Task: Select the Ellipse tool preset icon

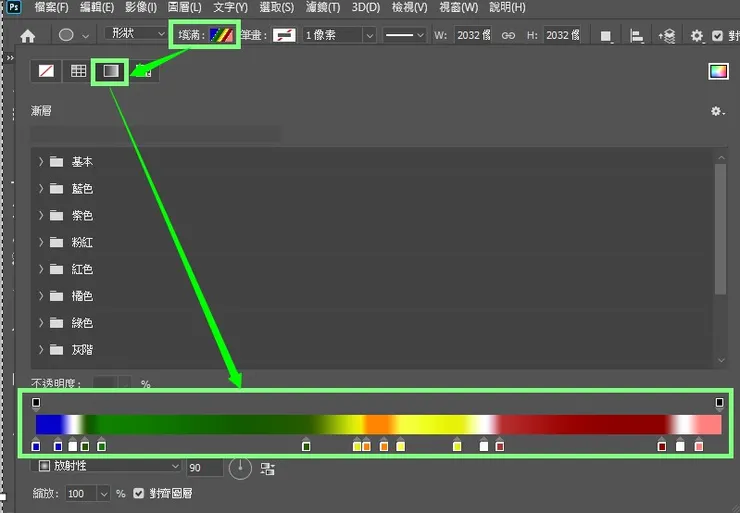Action: pyautogui.click(x=66, y=35)
